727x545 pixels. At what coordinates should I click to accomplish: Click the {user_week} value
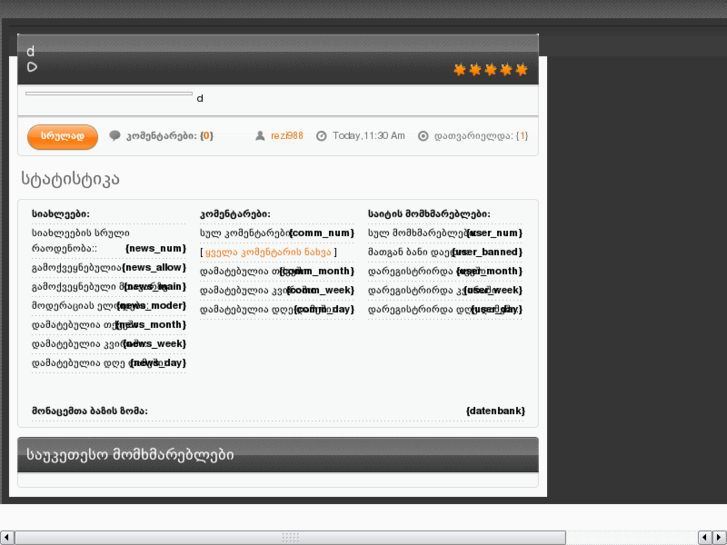493,290
